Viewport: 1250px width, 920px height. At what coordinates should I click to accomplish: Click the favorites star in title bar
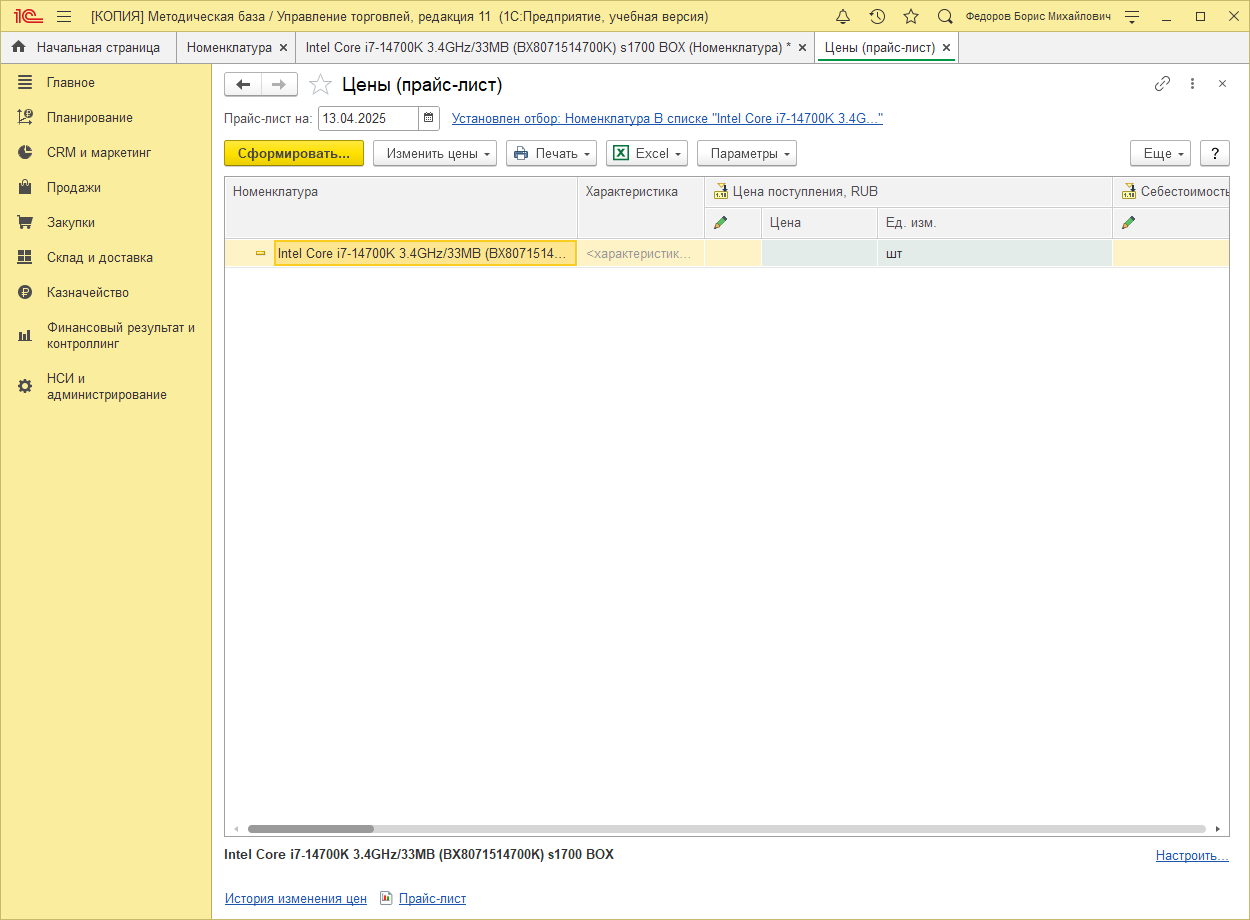point(911,17)
